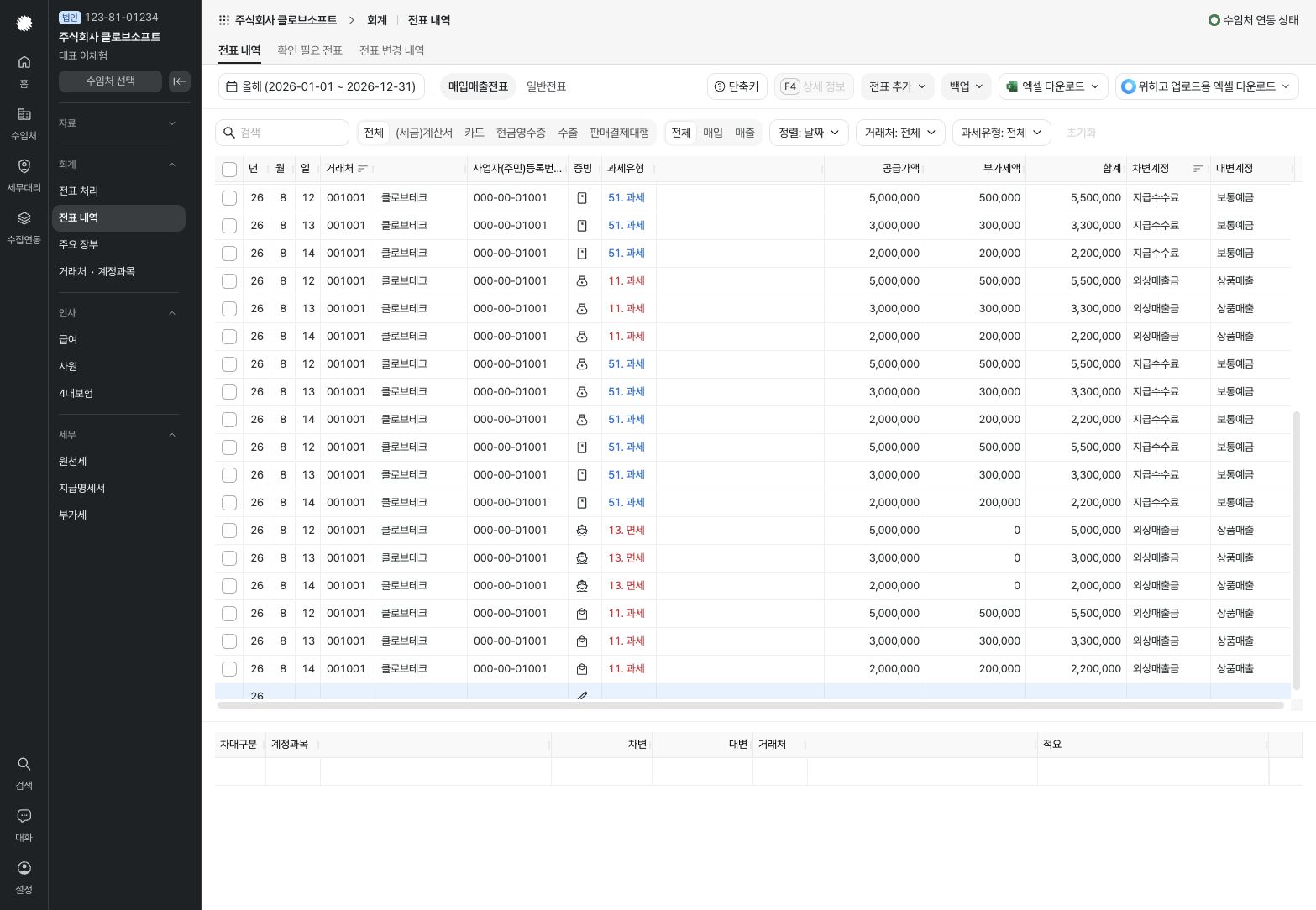Open the 백업 dropdown
1316x910 pixels.
[966, 86]
